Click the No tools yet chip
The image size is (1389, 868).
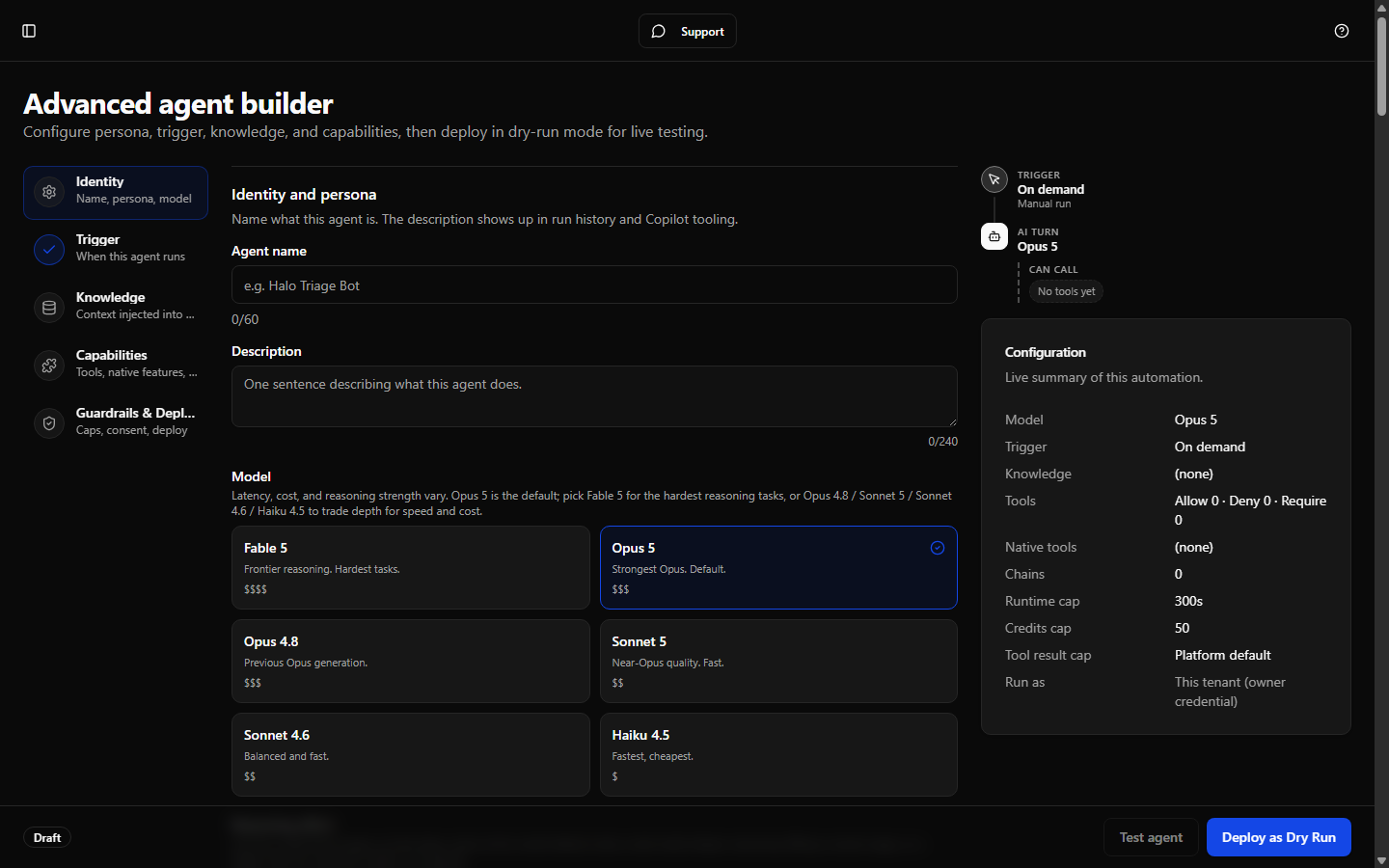pos(1066,291)
